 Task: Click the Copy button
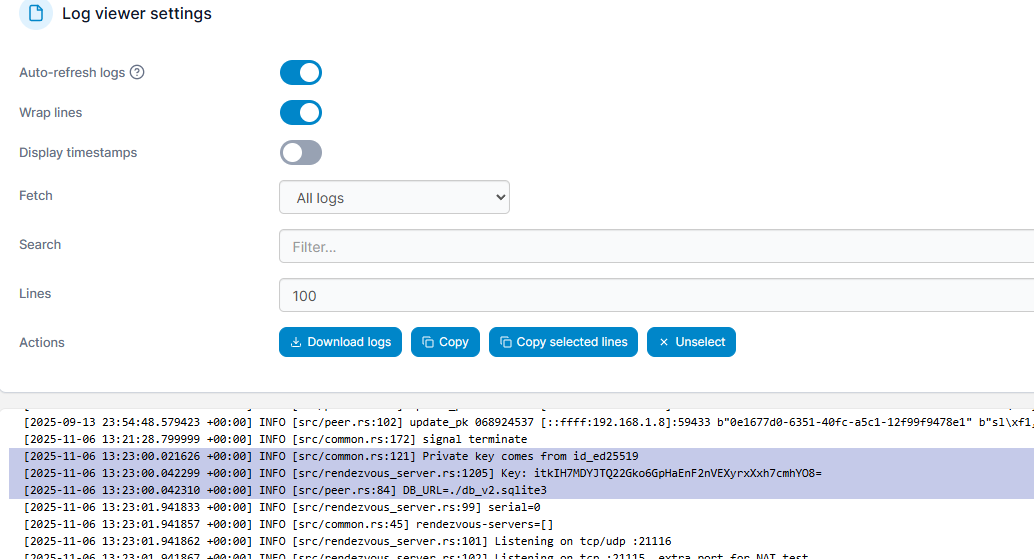445,342
